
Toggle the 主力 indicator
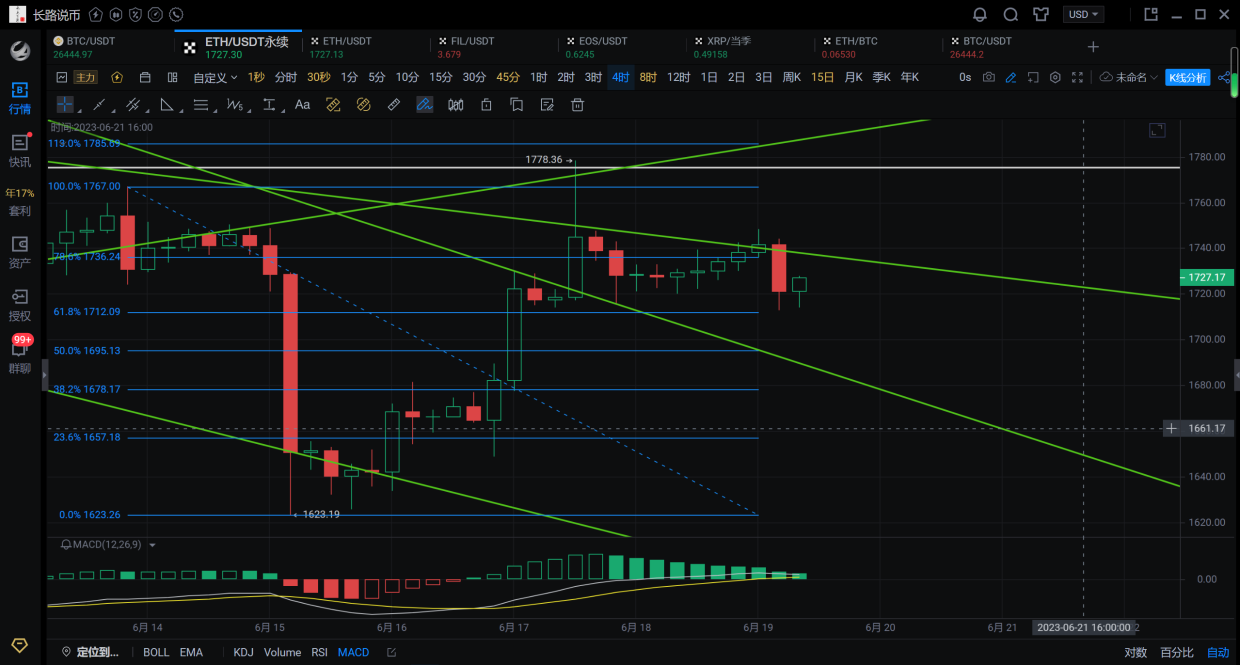(86, 77)
